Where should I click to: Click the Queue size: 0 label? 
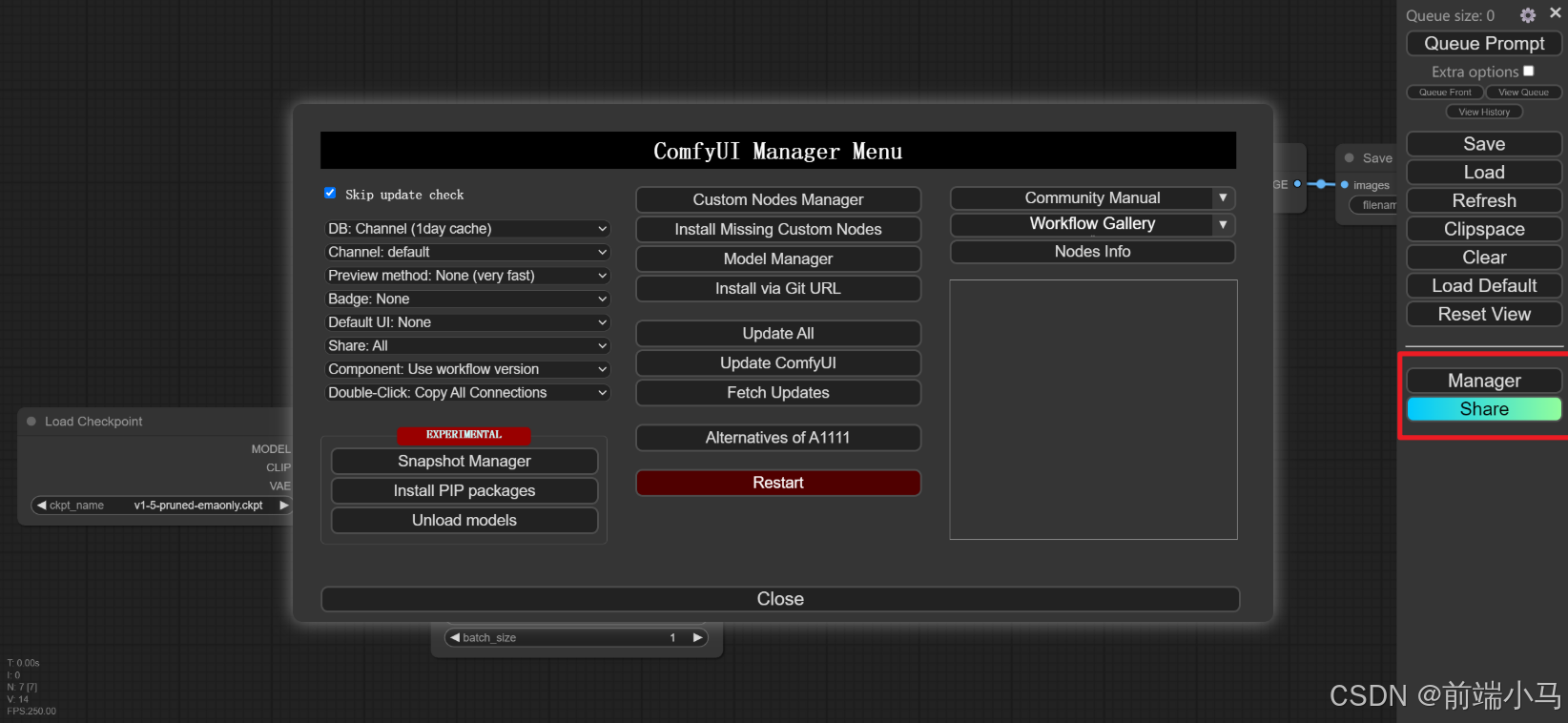[1451, 16]
